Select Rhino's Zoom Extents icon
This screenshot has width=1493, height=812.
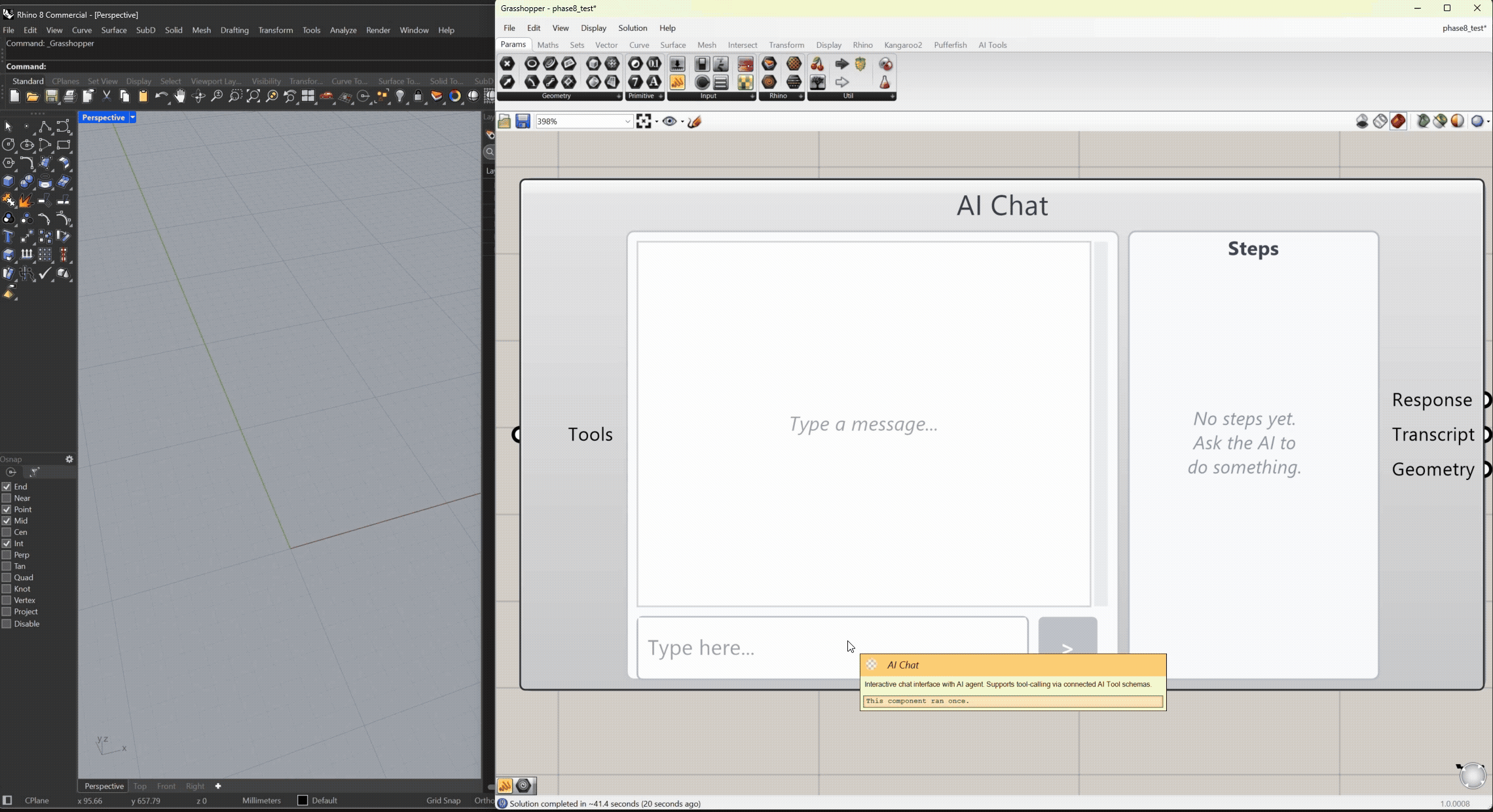[x=253, y=97]
